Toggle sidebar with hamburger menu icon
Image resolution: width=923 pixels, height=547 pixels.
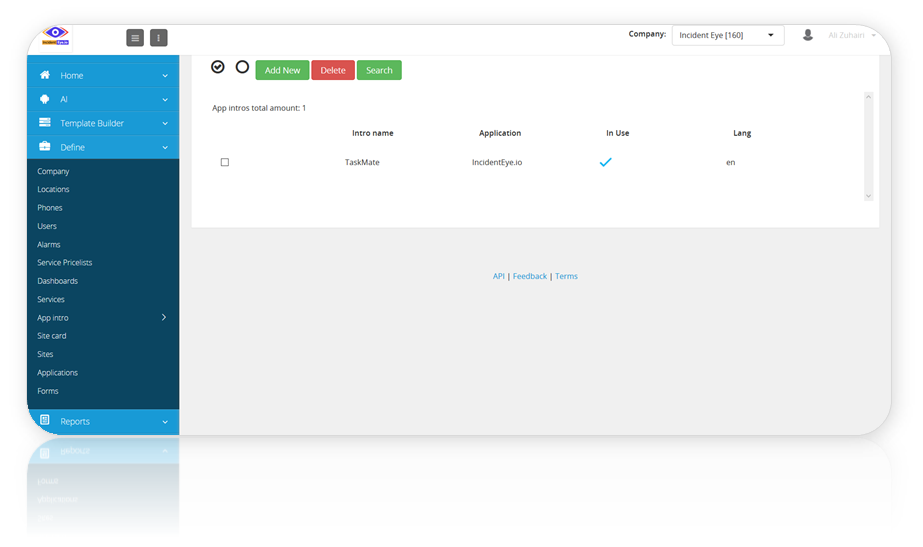point(135,38)
